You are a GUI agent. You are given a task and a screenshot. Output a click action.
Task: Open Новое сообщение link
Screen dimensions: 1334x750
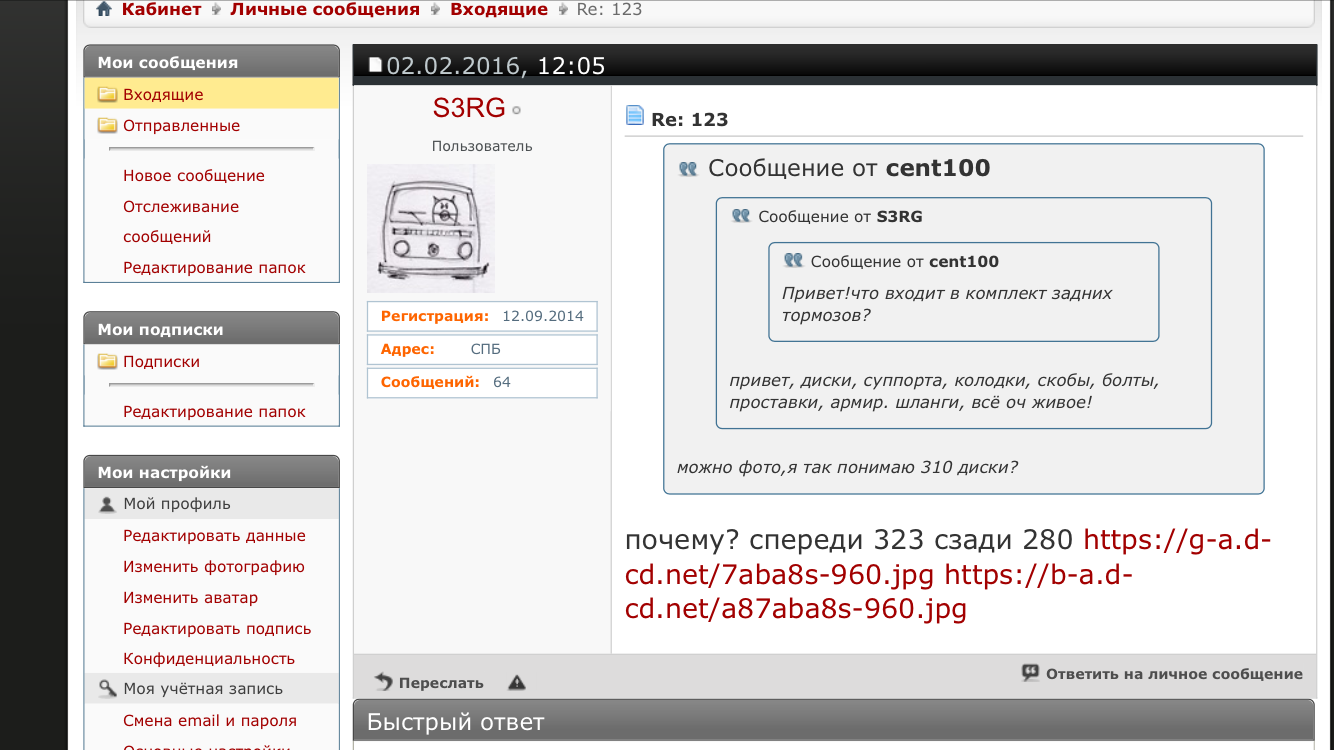click(x=194, y=176)
